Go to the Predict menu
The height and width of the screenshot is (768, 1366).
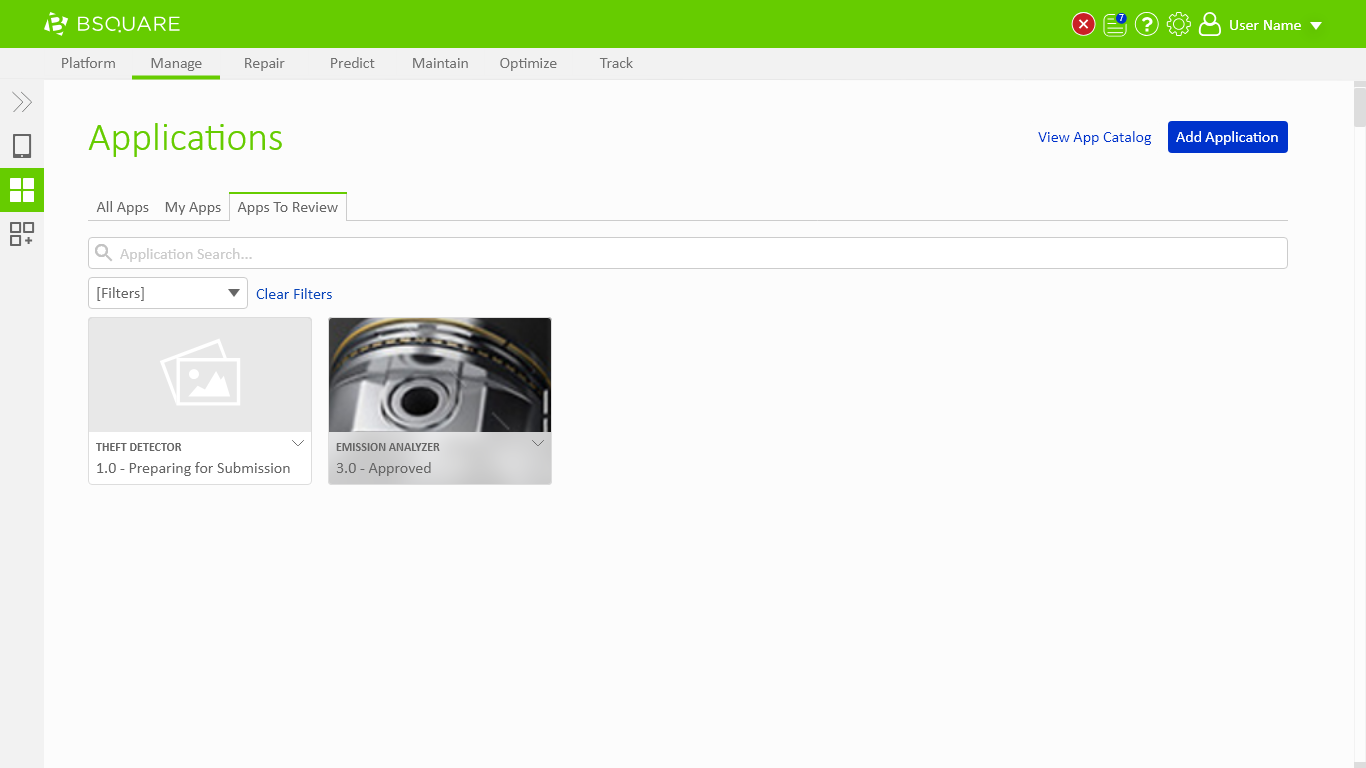click(x=352, y=63)
